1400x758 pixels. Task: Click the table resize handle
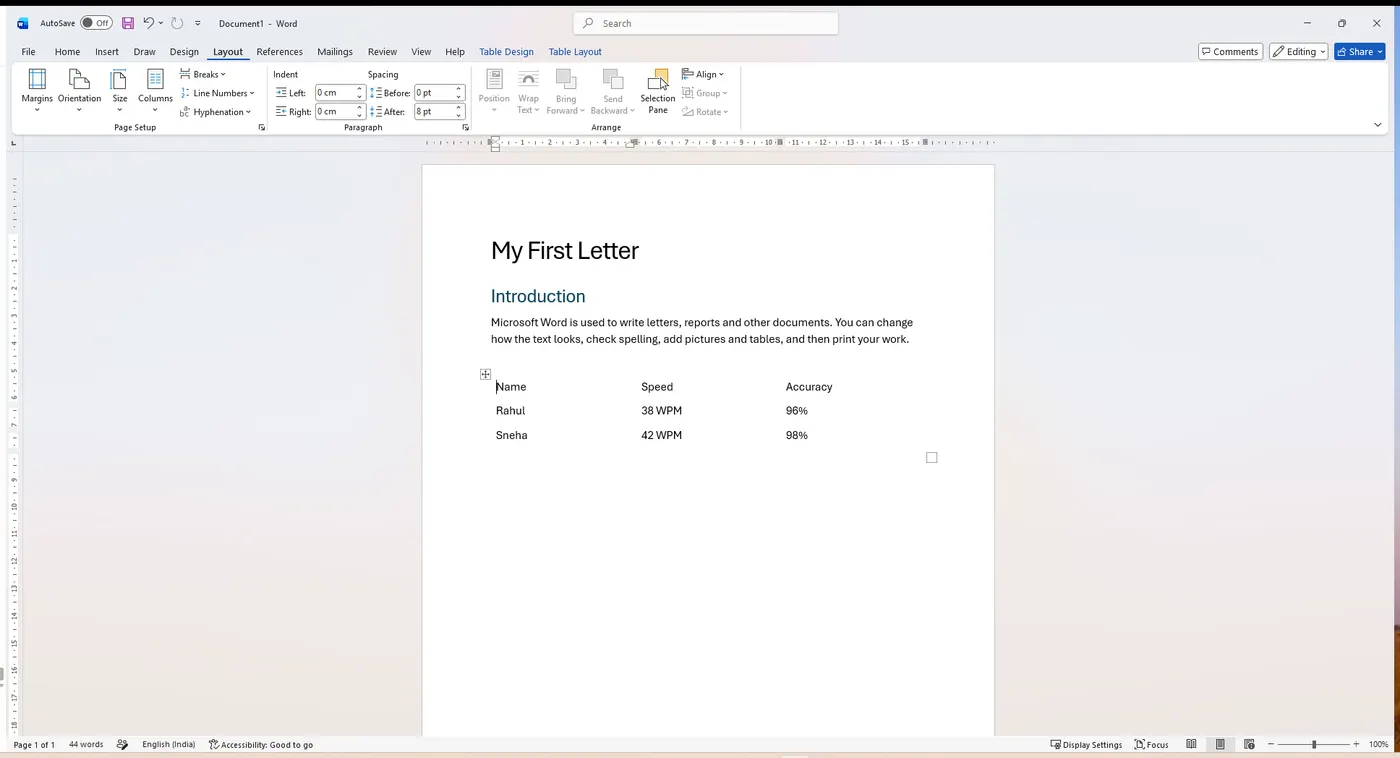931,457
